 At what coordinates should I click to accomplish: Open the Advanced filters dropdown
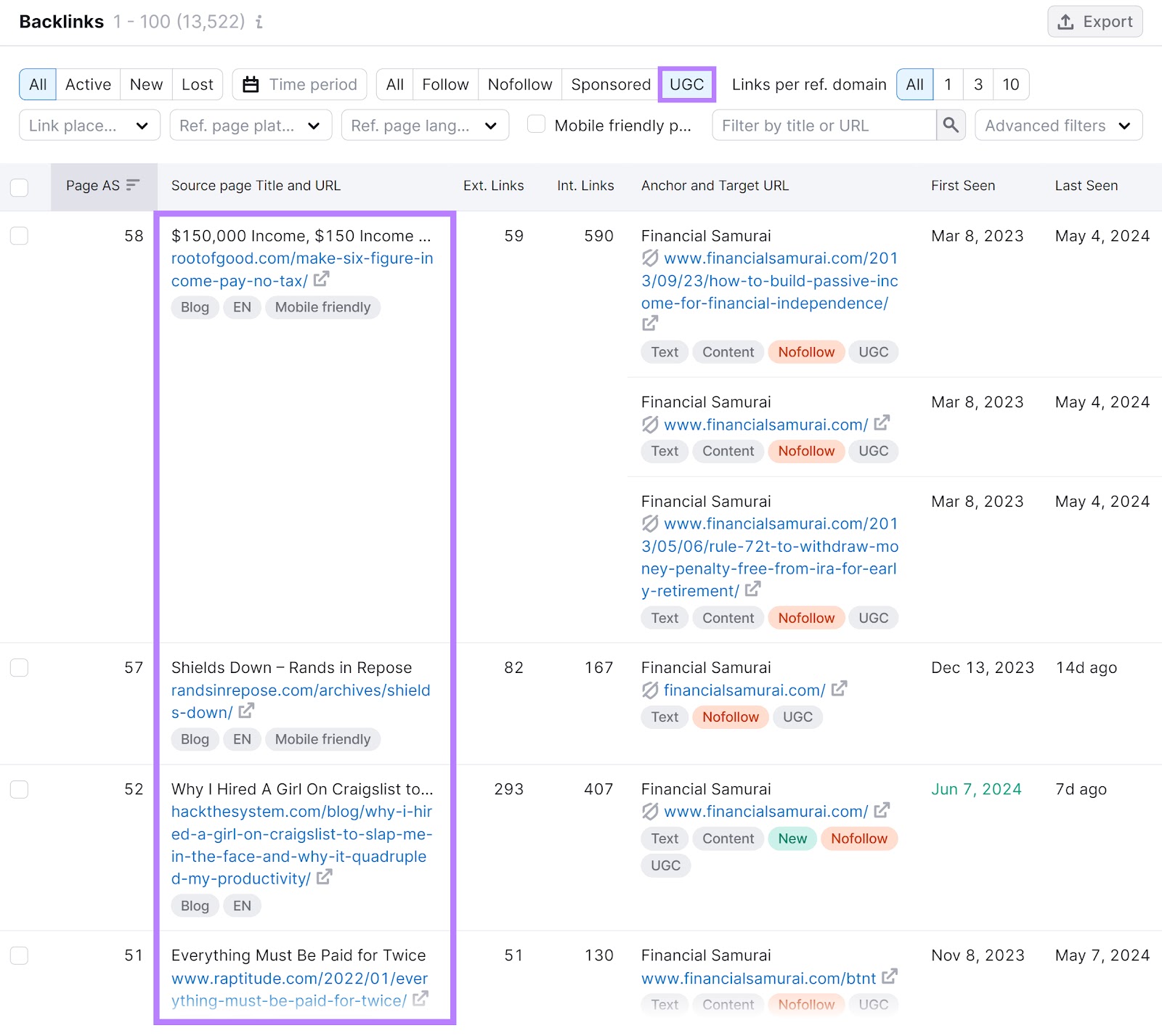pos(1057,125)
